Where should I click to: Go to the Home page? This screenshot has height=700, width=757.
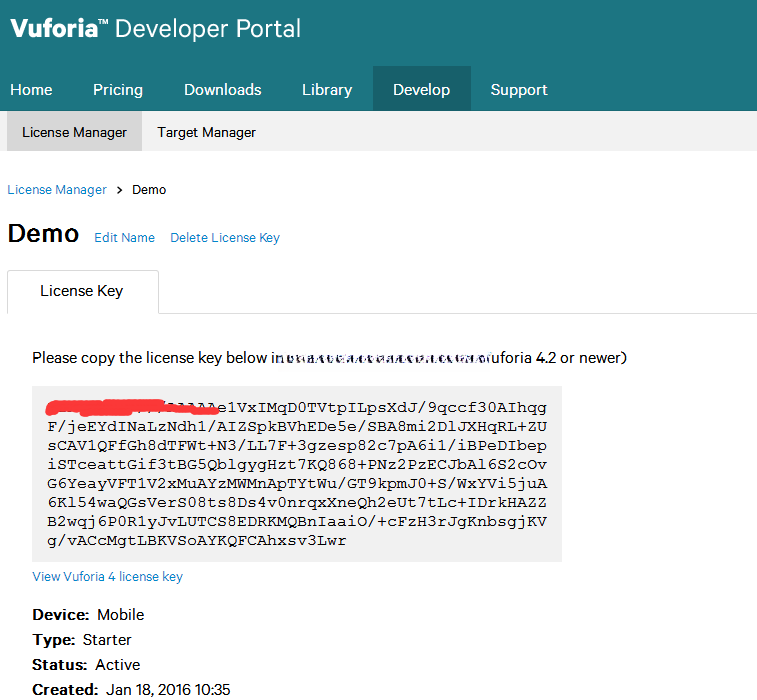coord(31,90)
